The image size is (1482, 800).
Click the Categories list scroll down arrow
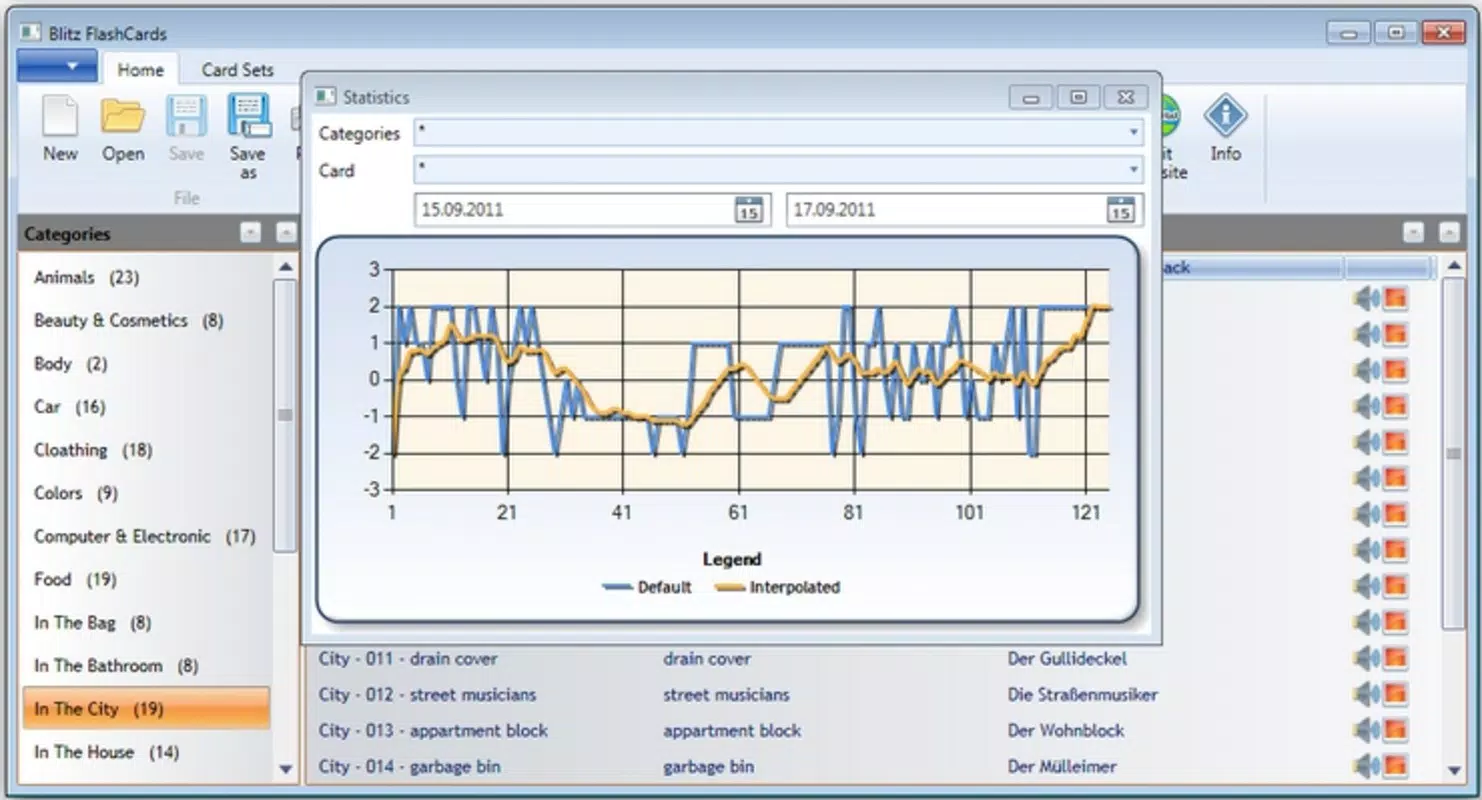pos(286,769)
